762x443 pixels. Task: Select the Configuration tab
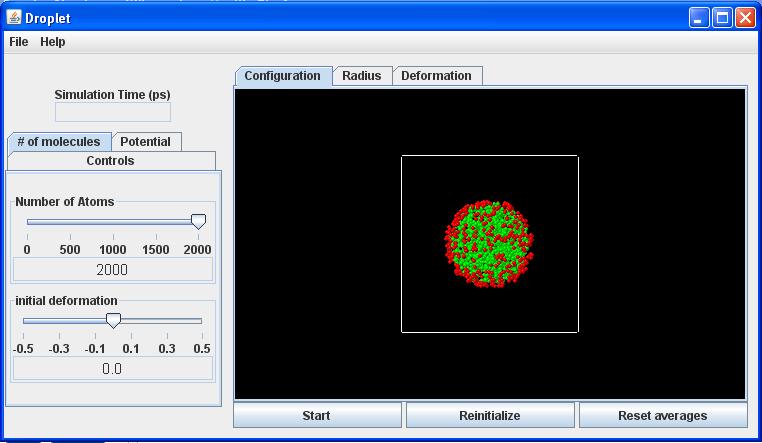pyautogui.click(x=282, y=76)
